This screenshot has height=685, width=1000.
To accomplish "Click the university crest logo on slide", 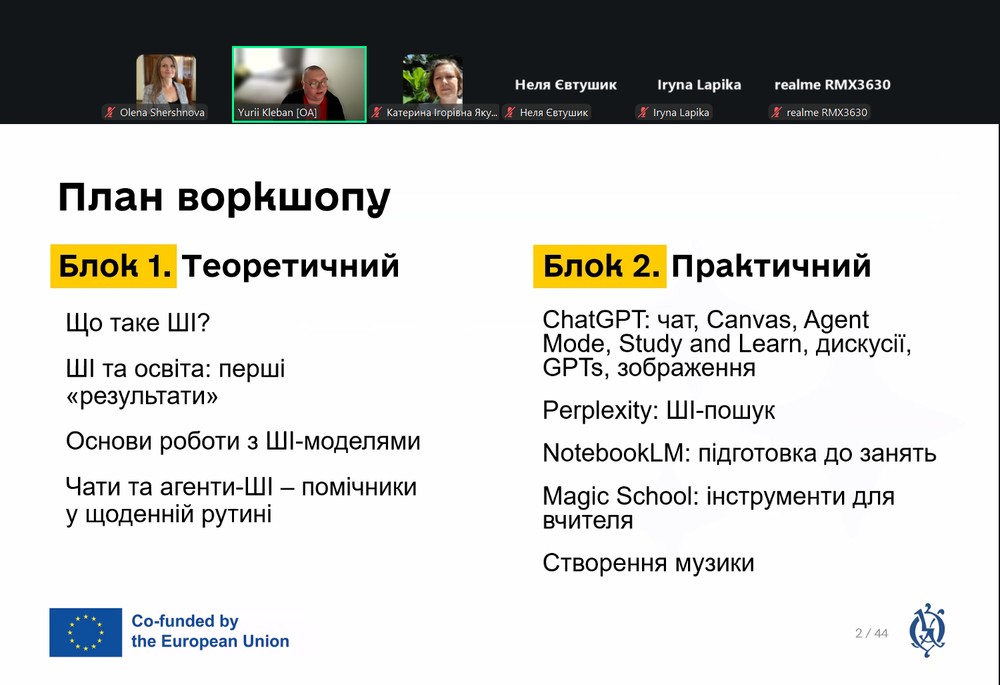I will (x=927, y=631).
